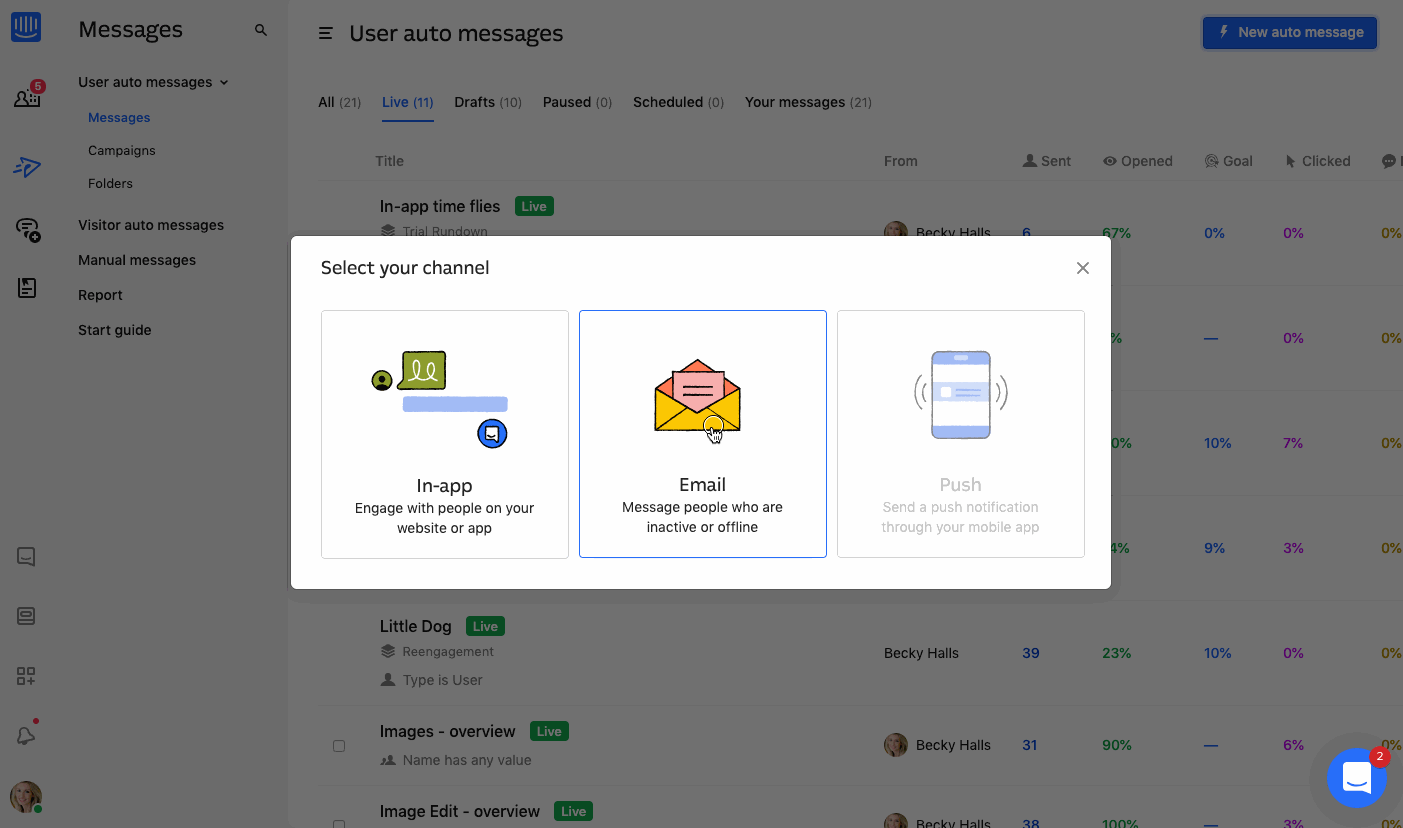Choose the Email channel card
1403x828 pixels.
tap(702, 433)
